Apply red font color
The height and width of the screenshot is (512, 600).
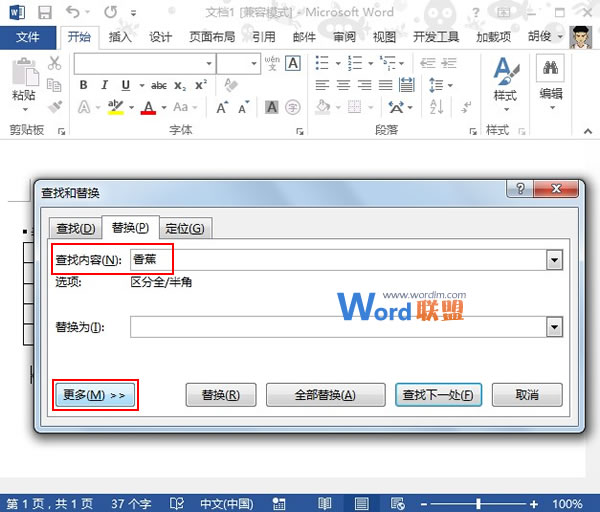[148, 108]
